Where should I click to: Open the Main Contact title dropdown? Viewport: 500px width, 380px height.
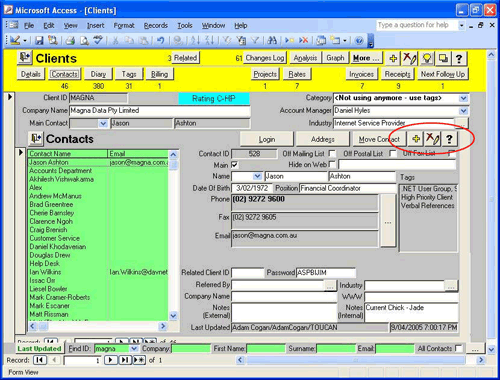103,123
